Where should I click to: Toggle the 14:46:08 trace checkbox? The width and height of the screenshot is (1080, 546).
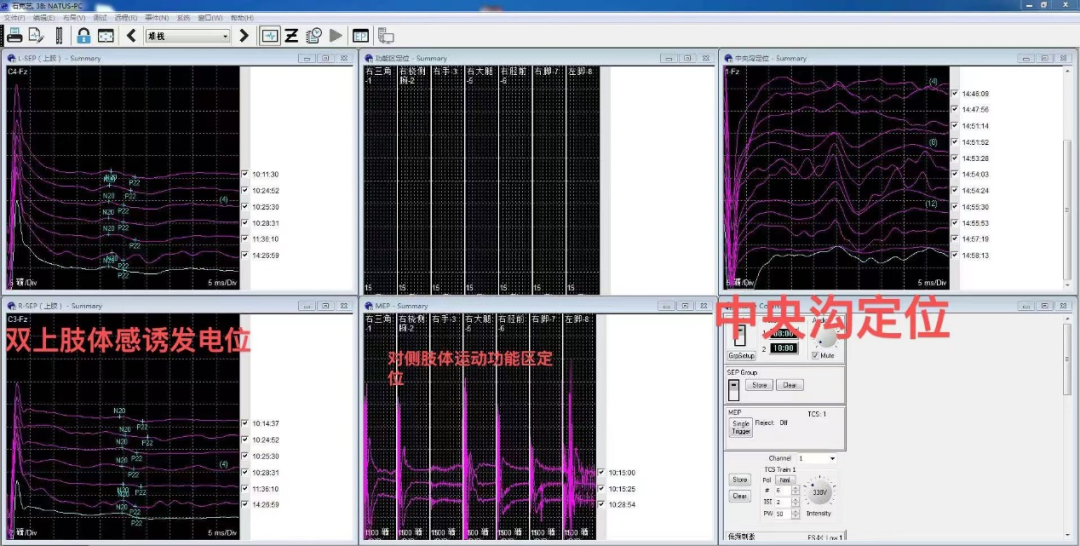point(956,94)
